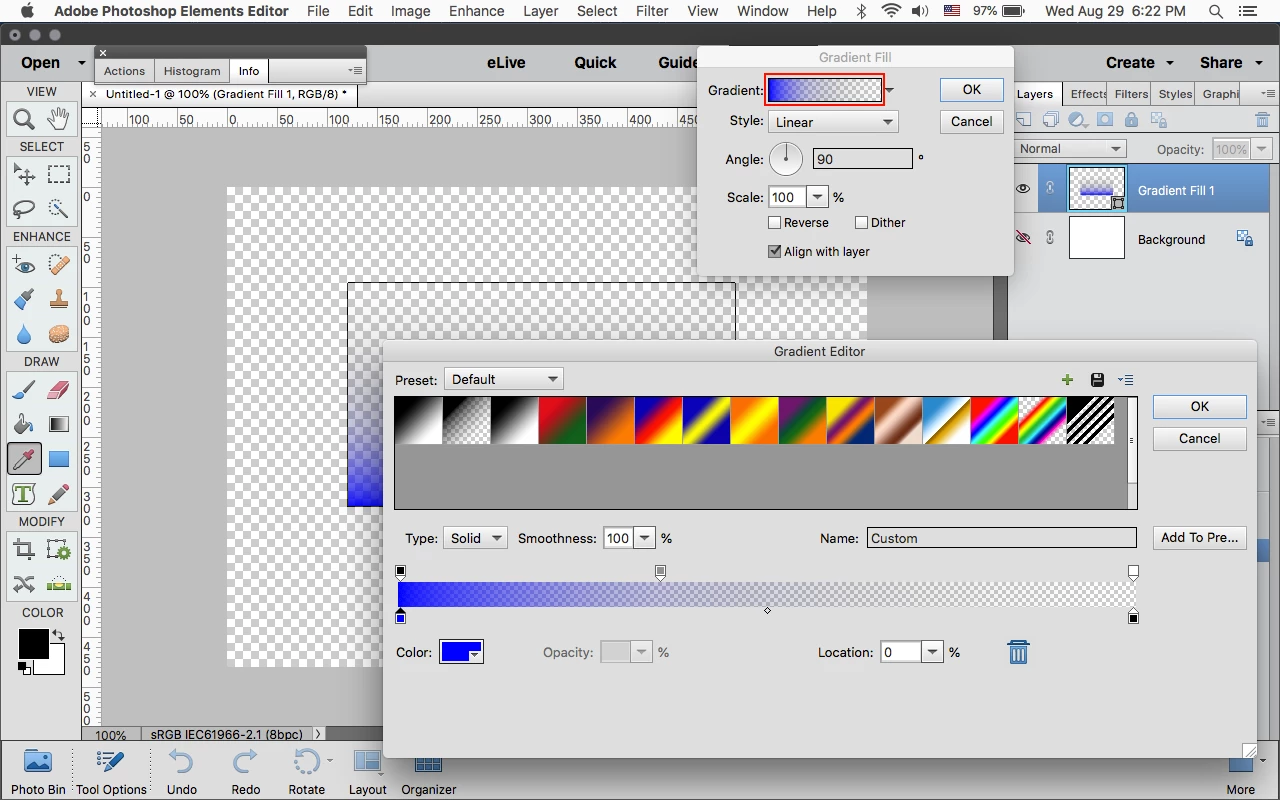Image resolution: width=1280 pixels, height=800 pixels.
Task: Click delete layer trash icon in Layers panel
Action: [x=1262, y=120]
